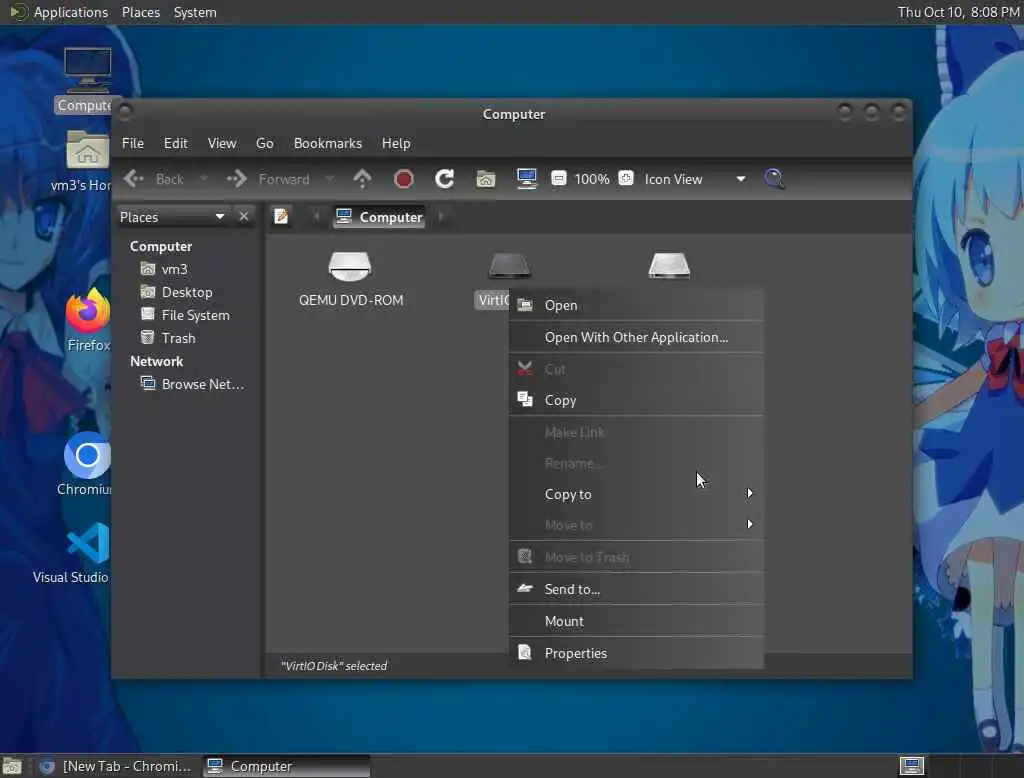Open the View menu

pos(222,143)
